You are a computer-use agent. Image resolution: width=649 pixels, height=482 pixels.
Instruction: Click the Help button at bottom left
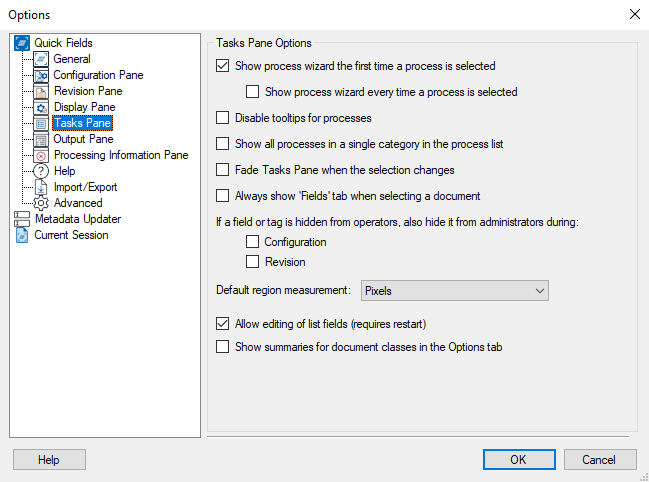click(49, 460)
